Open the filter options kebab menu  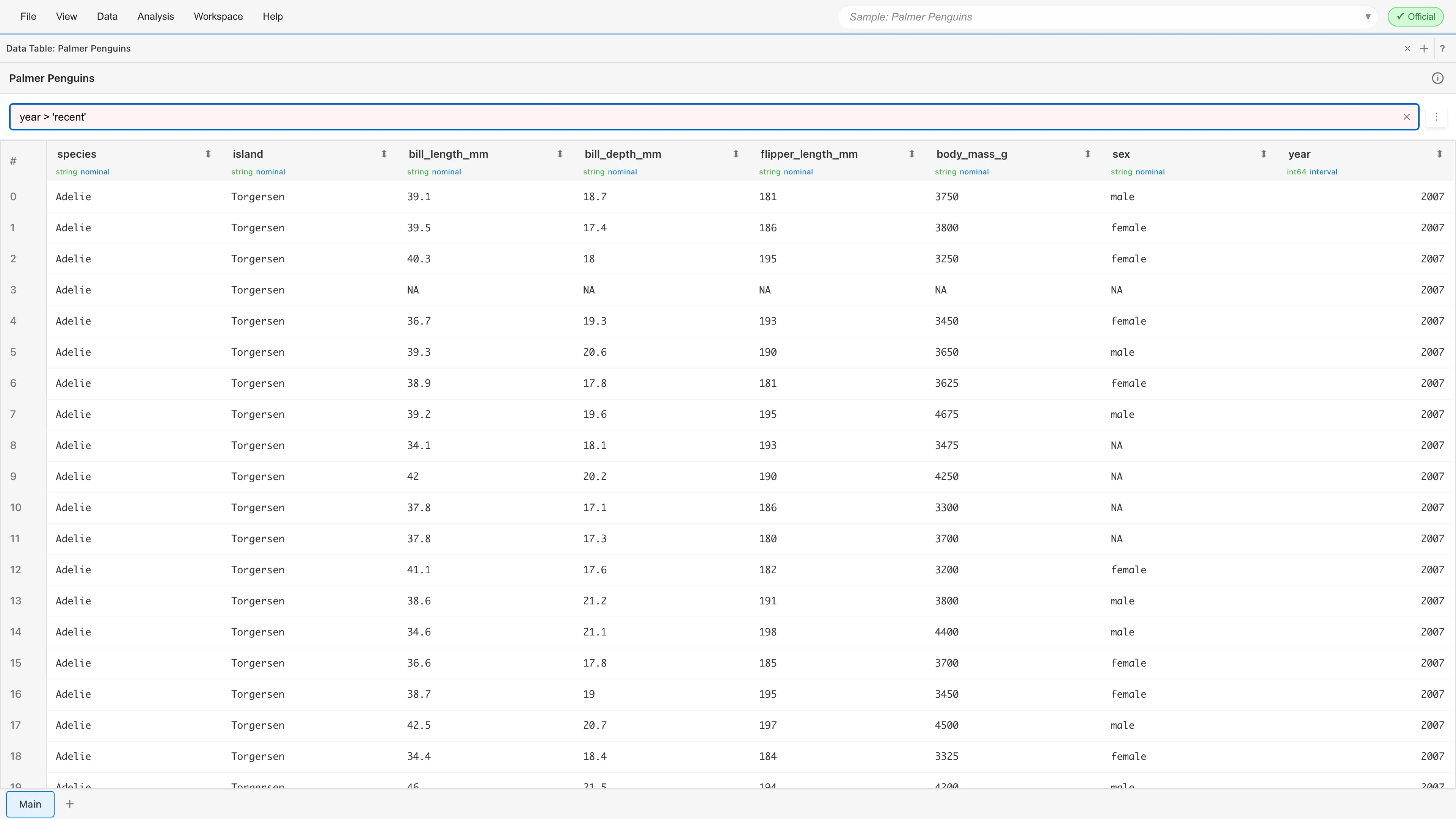(1436, 117)
